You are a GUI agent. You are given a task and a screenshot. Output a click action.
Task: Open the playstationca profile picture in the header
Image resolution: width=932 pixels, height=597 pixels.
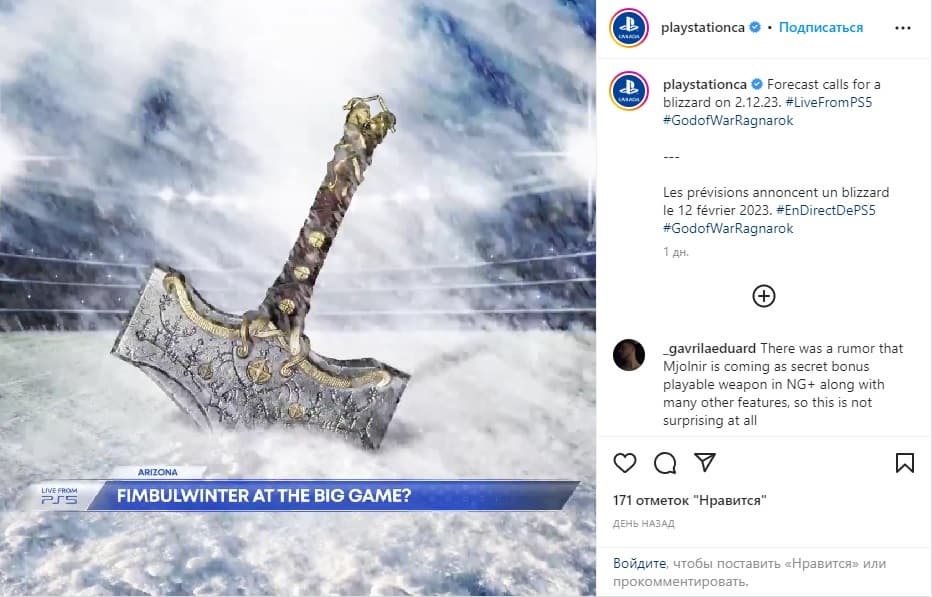point(629,27)
